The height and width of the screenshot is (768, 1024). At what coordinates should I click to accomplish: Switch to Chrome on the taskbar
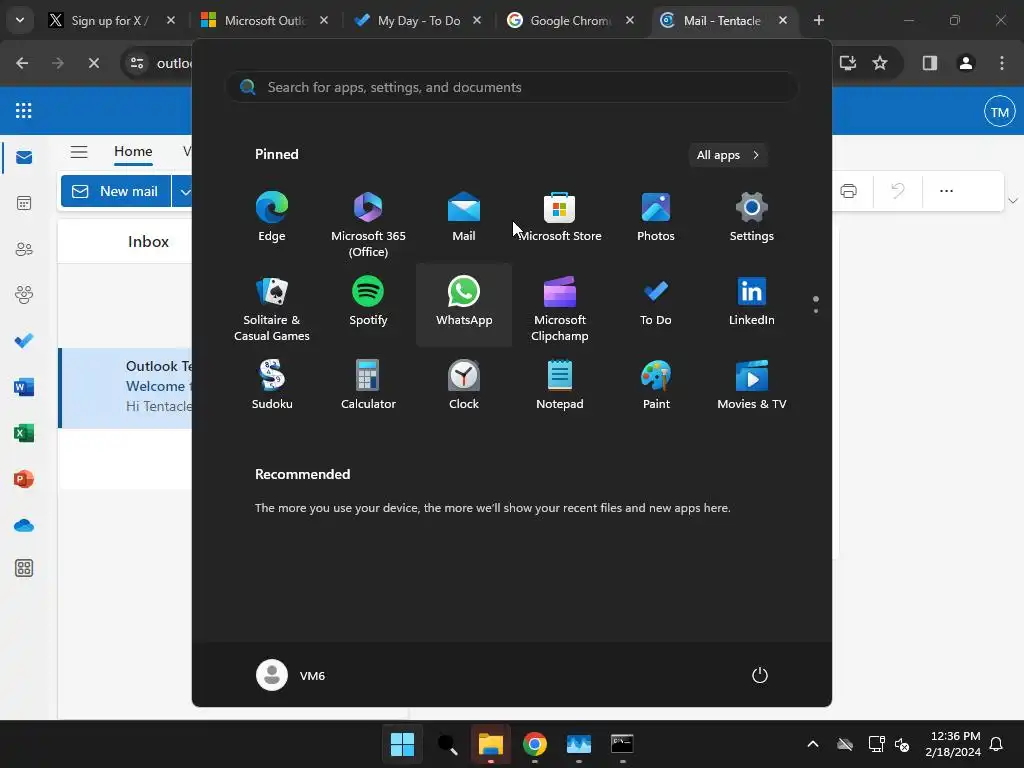pos(535,744)
